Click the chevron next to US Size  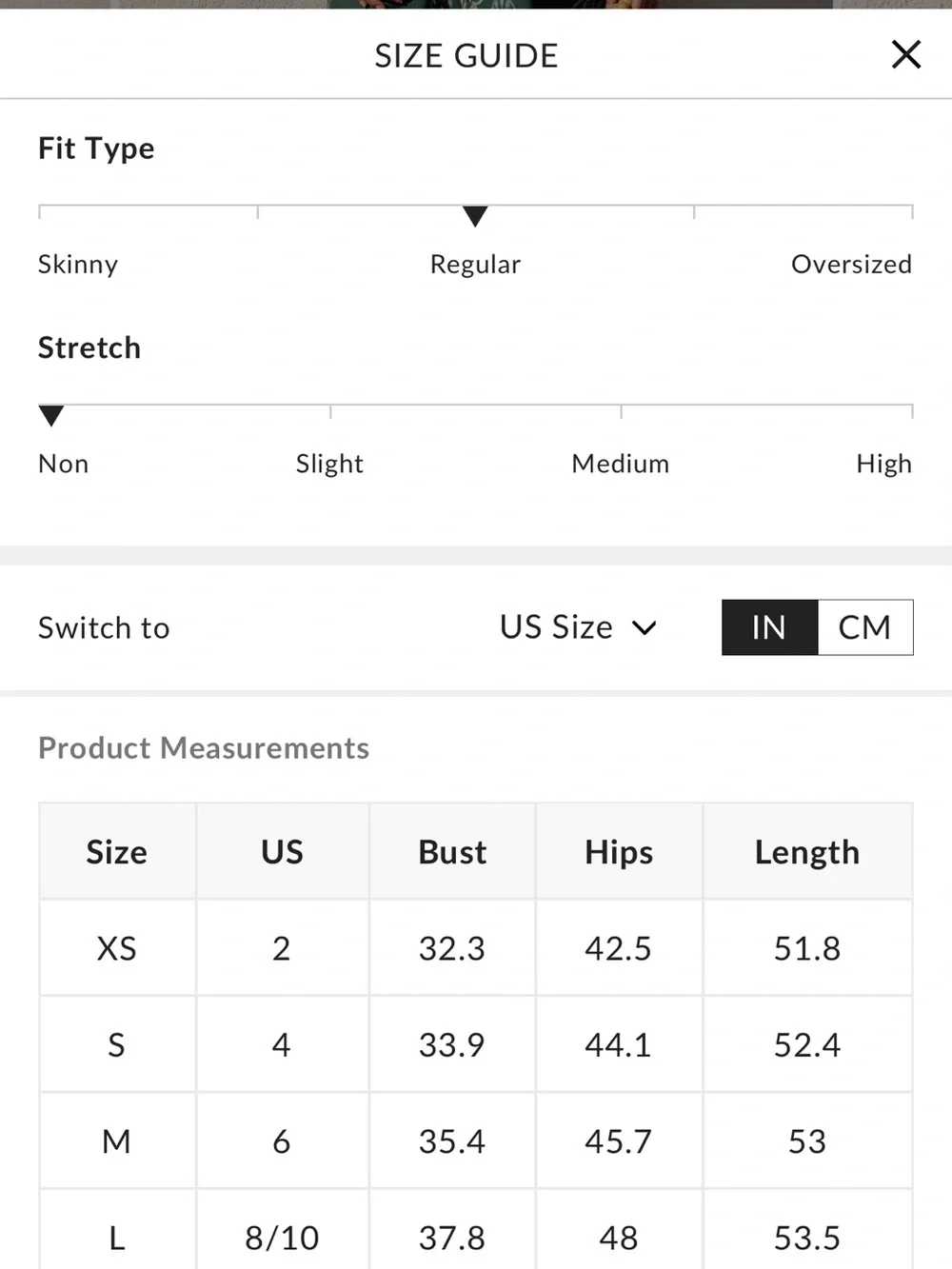coord(645,628)
